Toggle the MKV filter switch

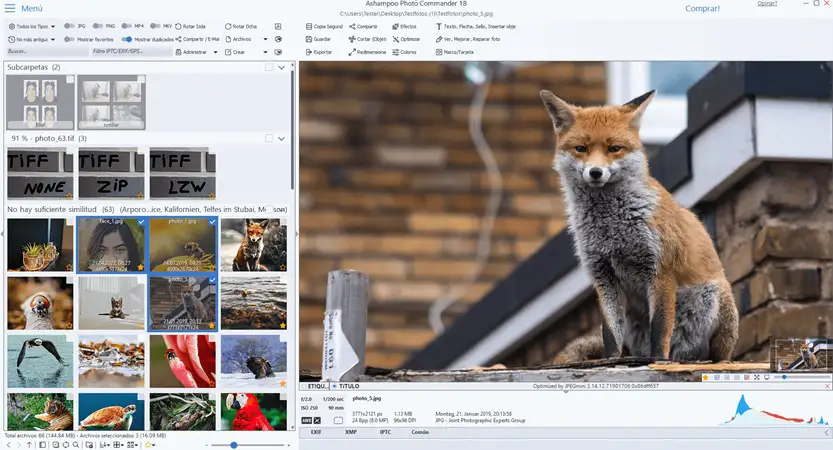coord(155,26)
